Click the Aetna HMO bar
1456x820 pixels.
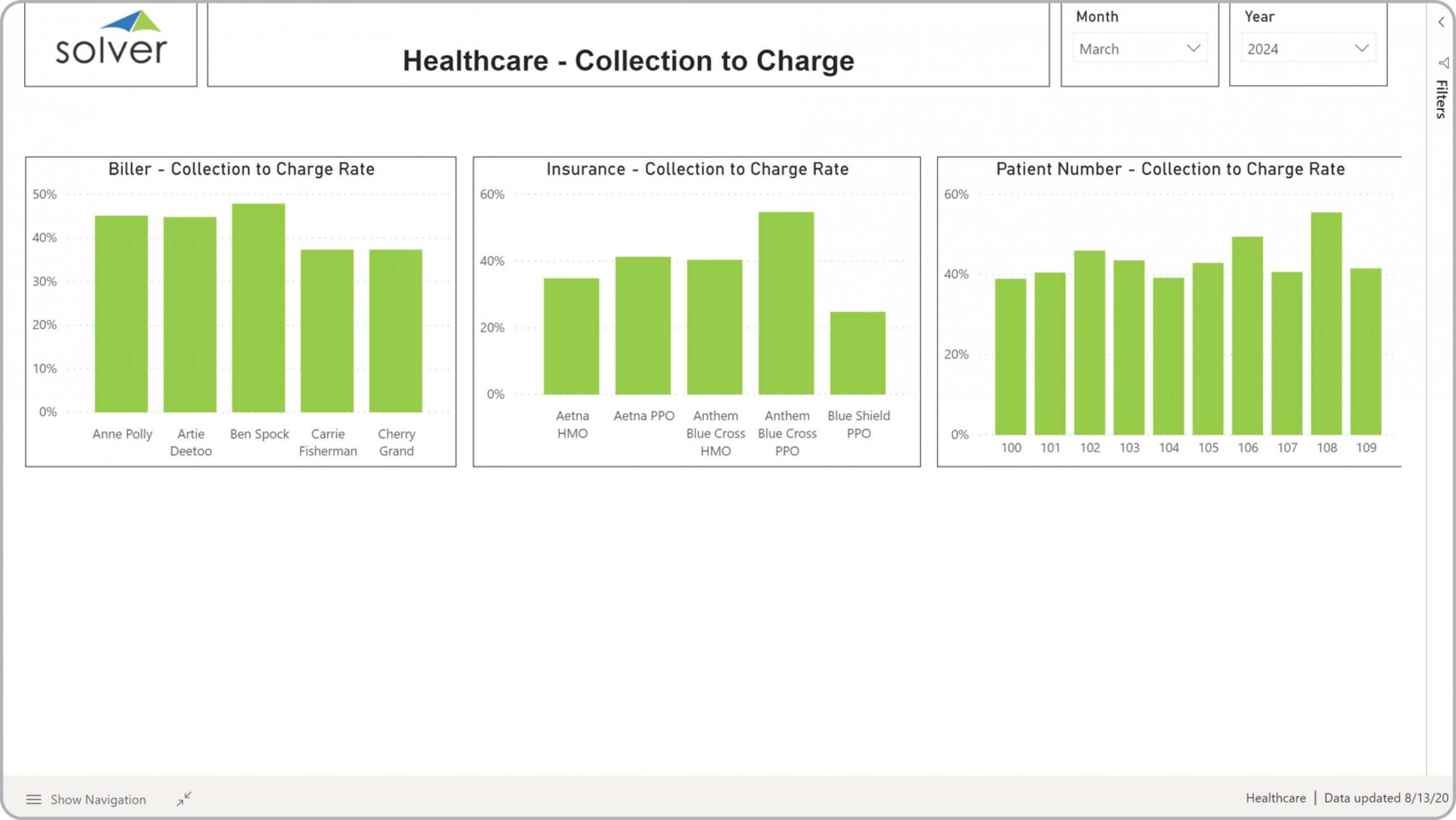tap(571, 336)
